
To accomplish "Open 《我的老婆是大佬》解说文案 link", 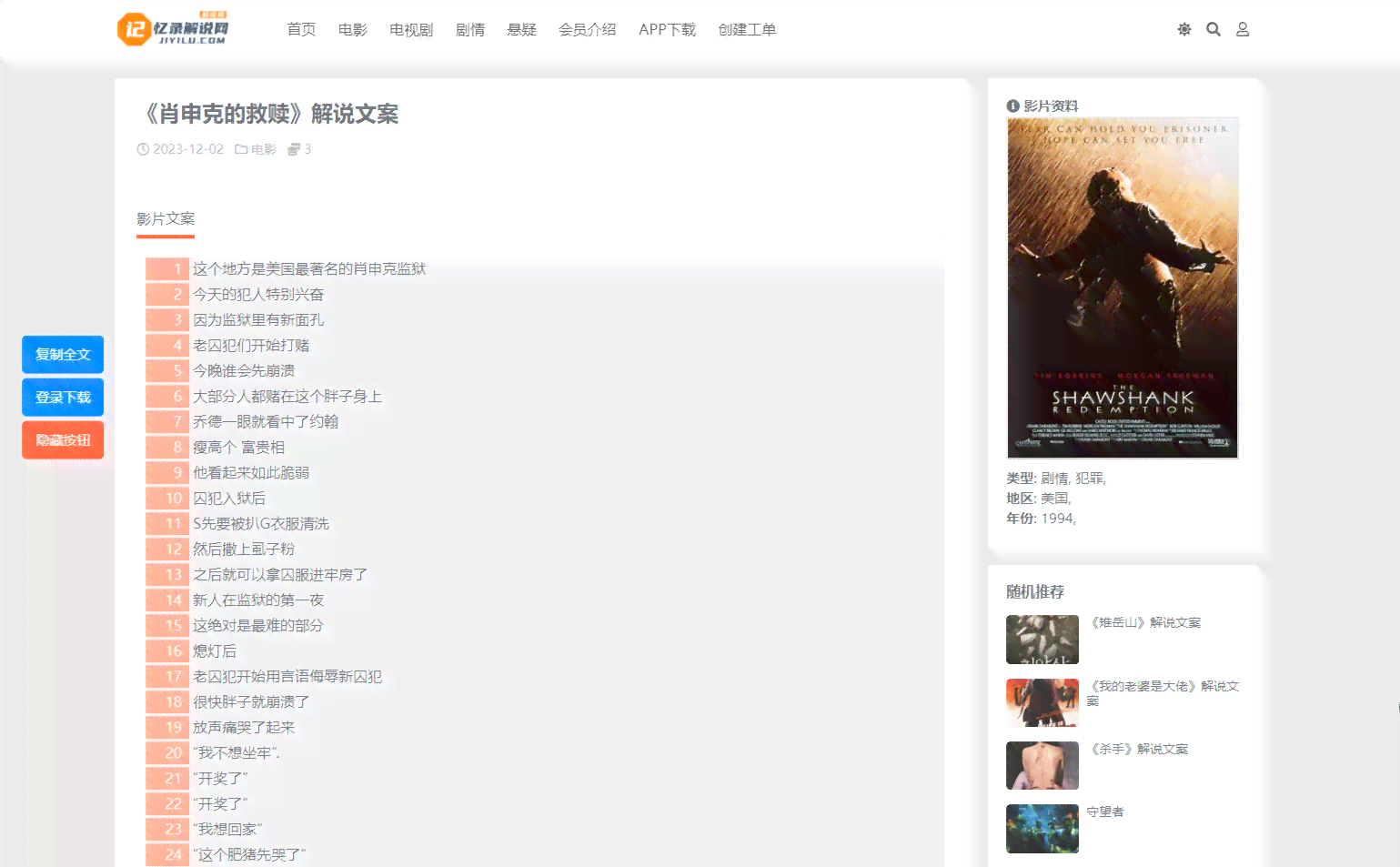I will (x=1163, y=693).
